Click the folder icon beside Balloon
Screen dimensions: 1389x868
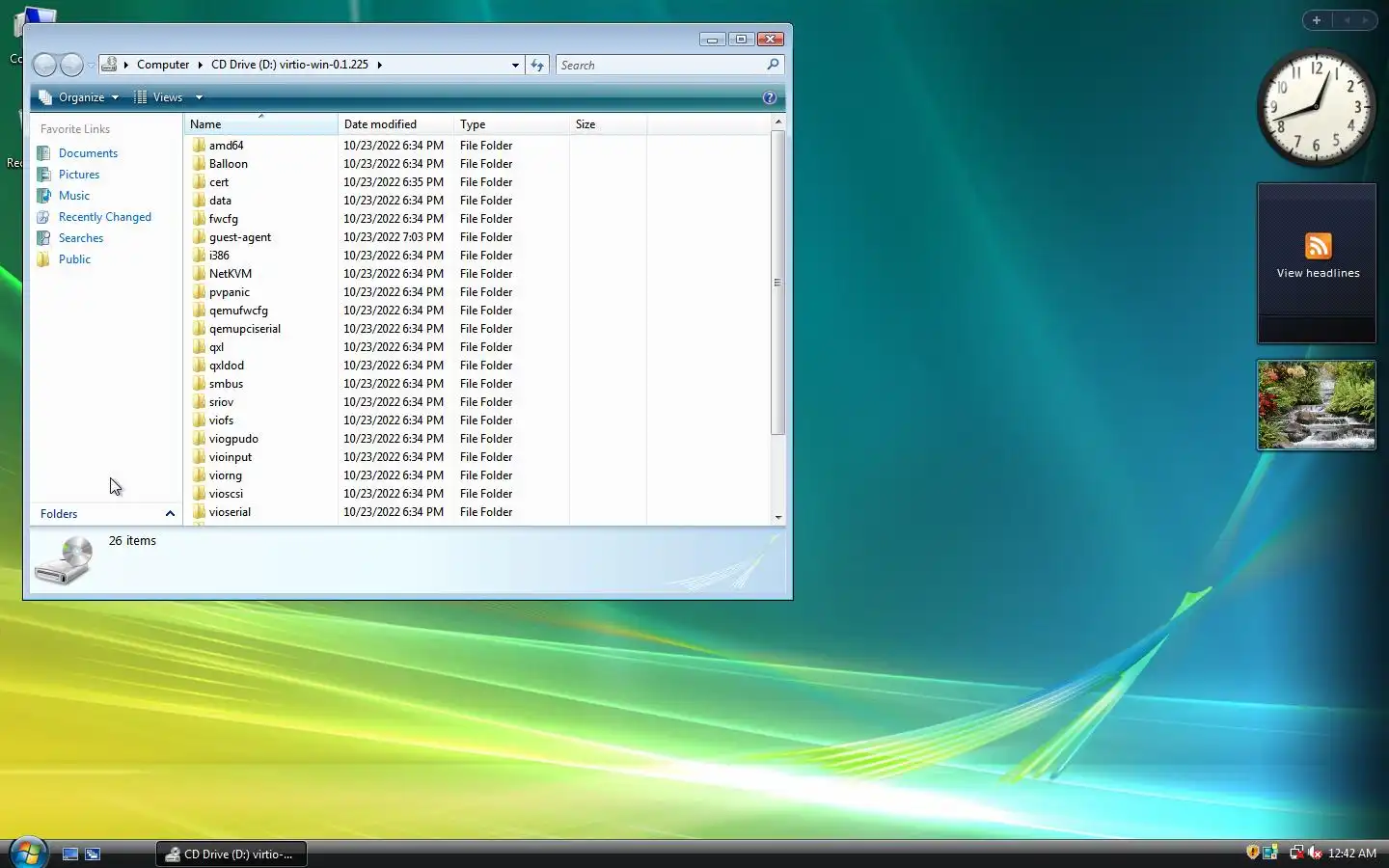pos(199,164)
